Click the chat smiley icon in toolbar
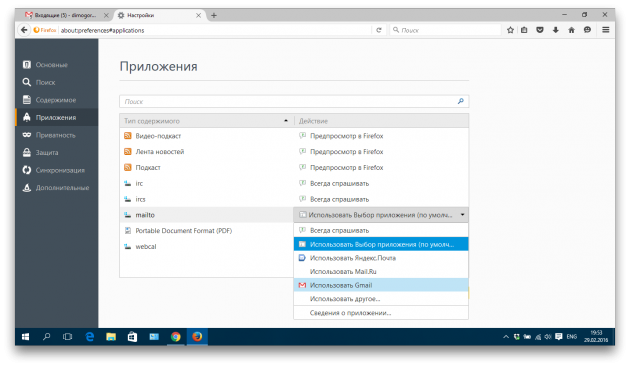Screen dimensions: 630x367 coord(587,30)
